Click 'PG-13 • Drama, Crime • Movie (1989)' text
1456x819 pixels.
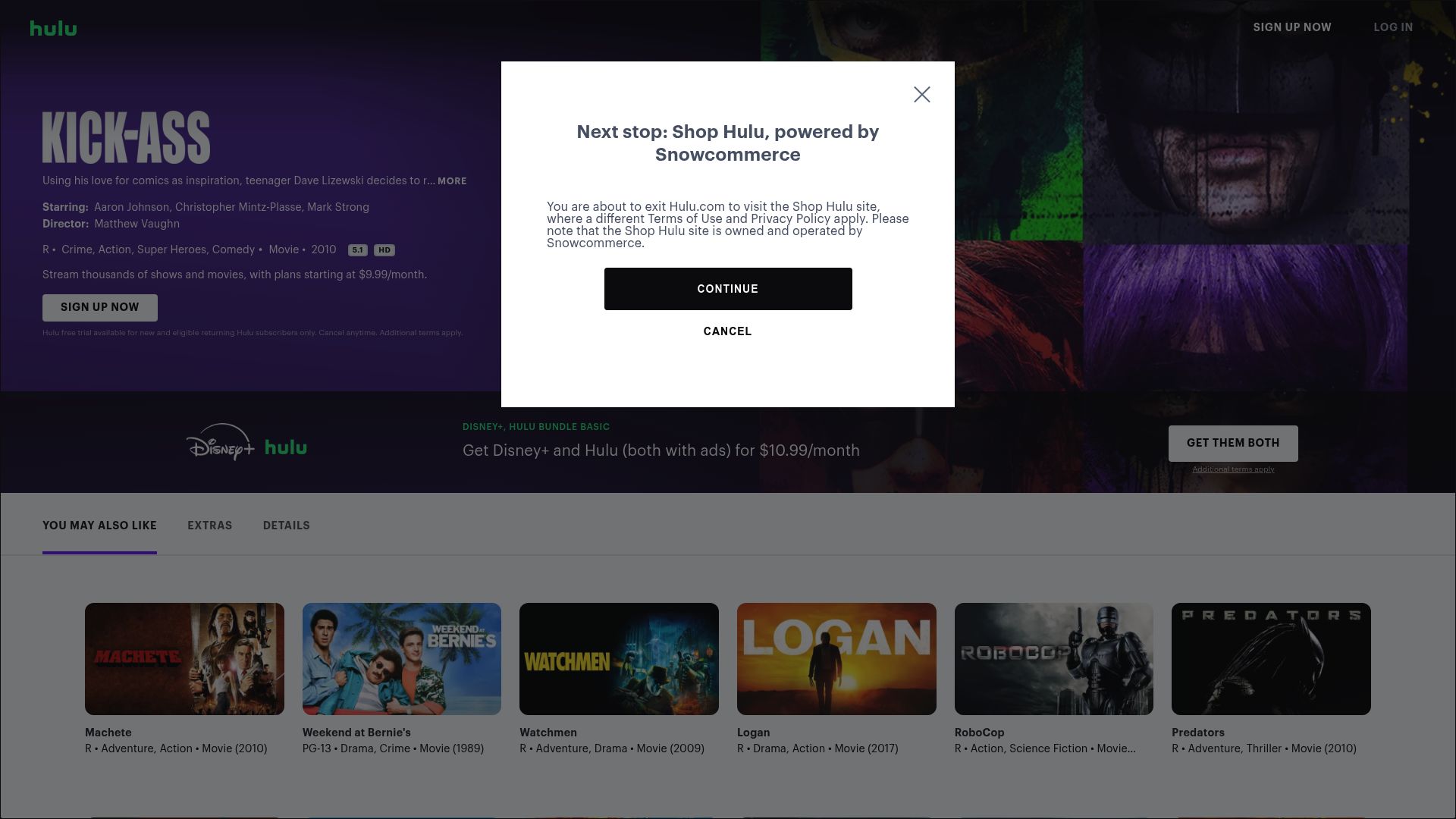click(x=393, y=748)
